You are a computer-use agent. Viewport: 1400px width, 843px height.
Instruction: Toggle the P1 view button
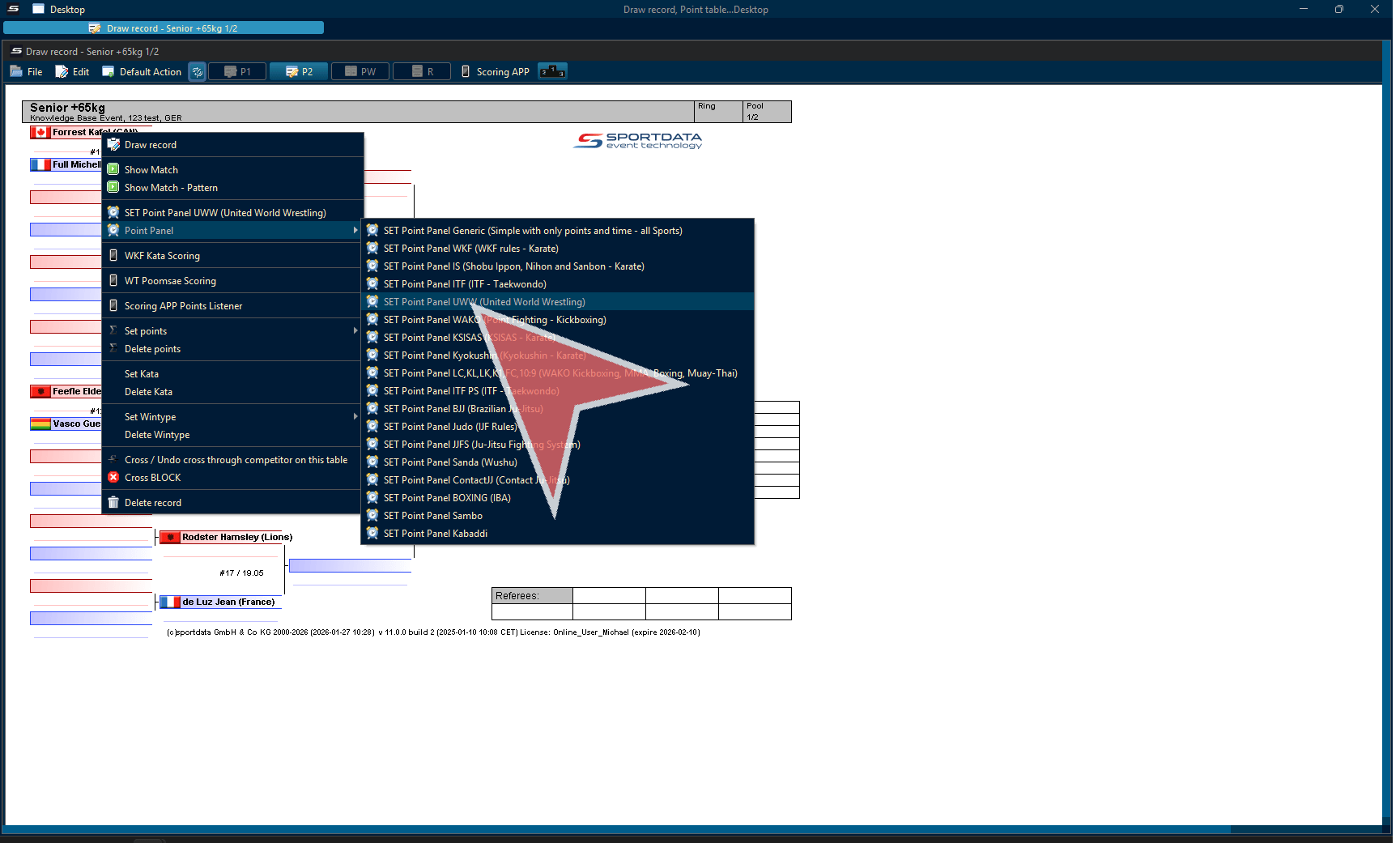pyautogui.click(x=238, y=72)
